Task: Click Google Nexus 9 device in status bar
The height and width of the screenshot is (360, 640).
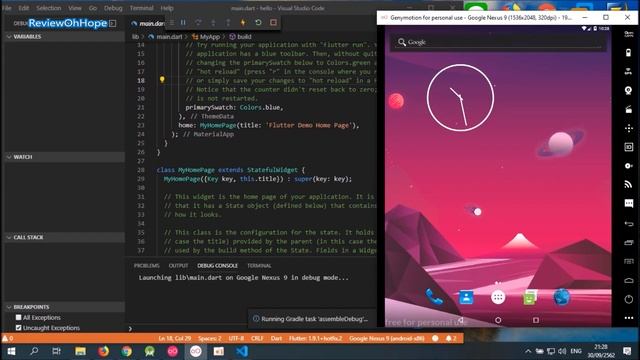Action: pos(387,338)
